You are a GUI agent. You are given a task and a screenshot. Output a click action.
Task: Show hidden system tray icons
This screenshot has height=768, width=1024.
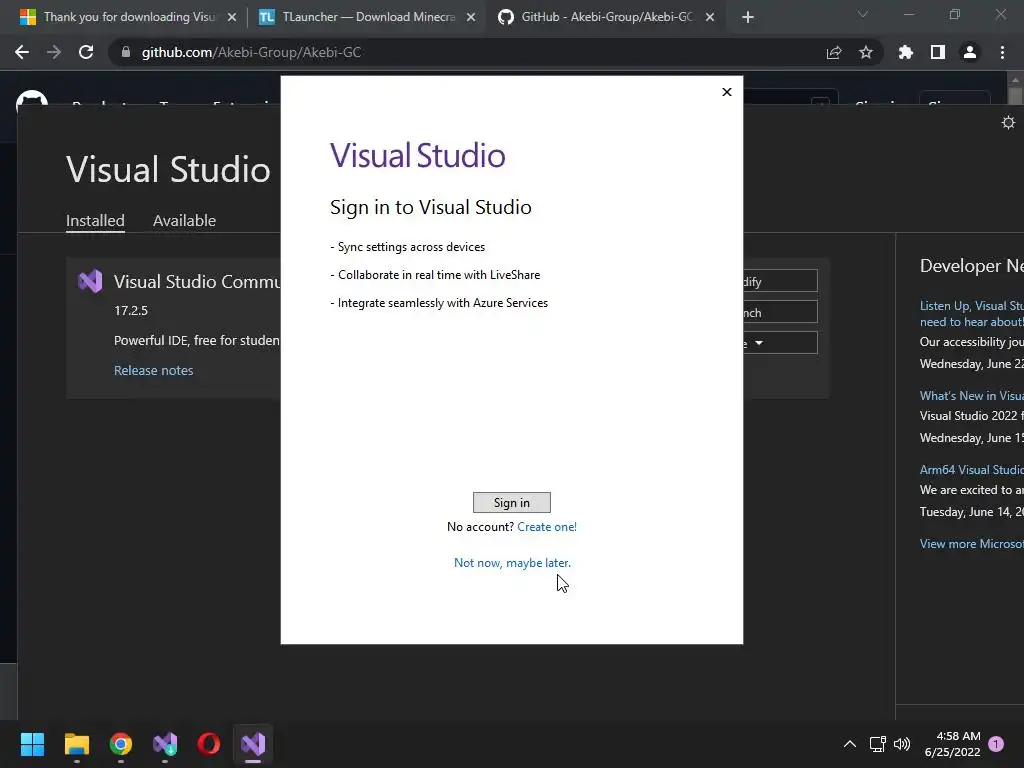(x=850, y=744)
